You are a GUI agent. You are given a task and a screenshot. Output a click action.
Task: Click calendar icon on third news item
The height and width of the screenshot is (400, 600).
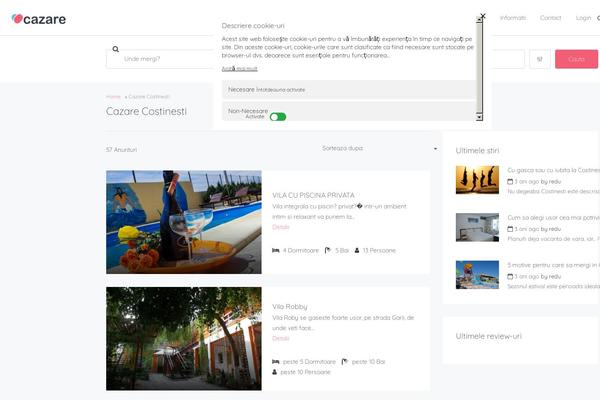510,276
